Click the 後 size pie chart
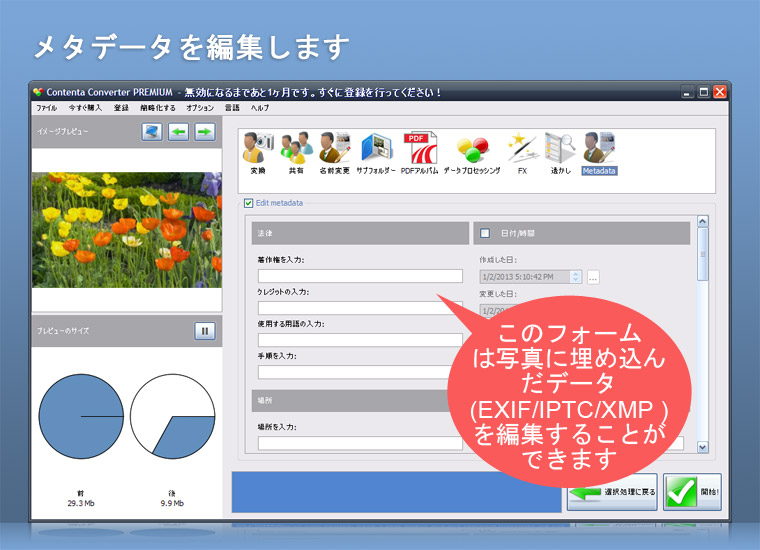 173,416
